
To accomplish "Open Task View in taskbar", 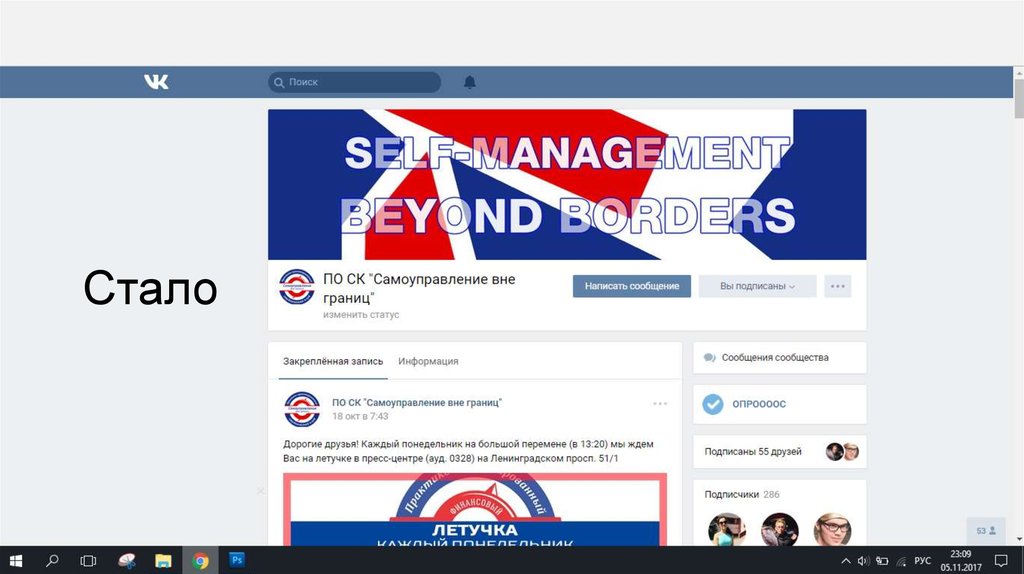I will [88, 560].
